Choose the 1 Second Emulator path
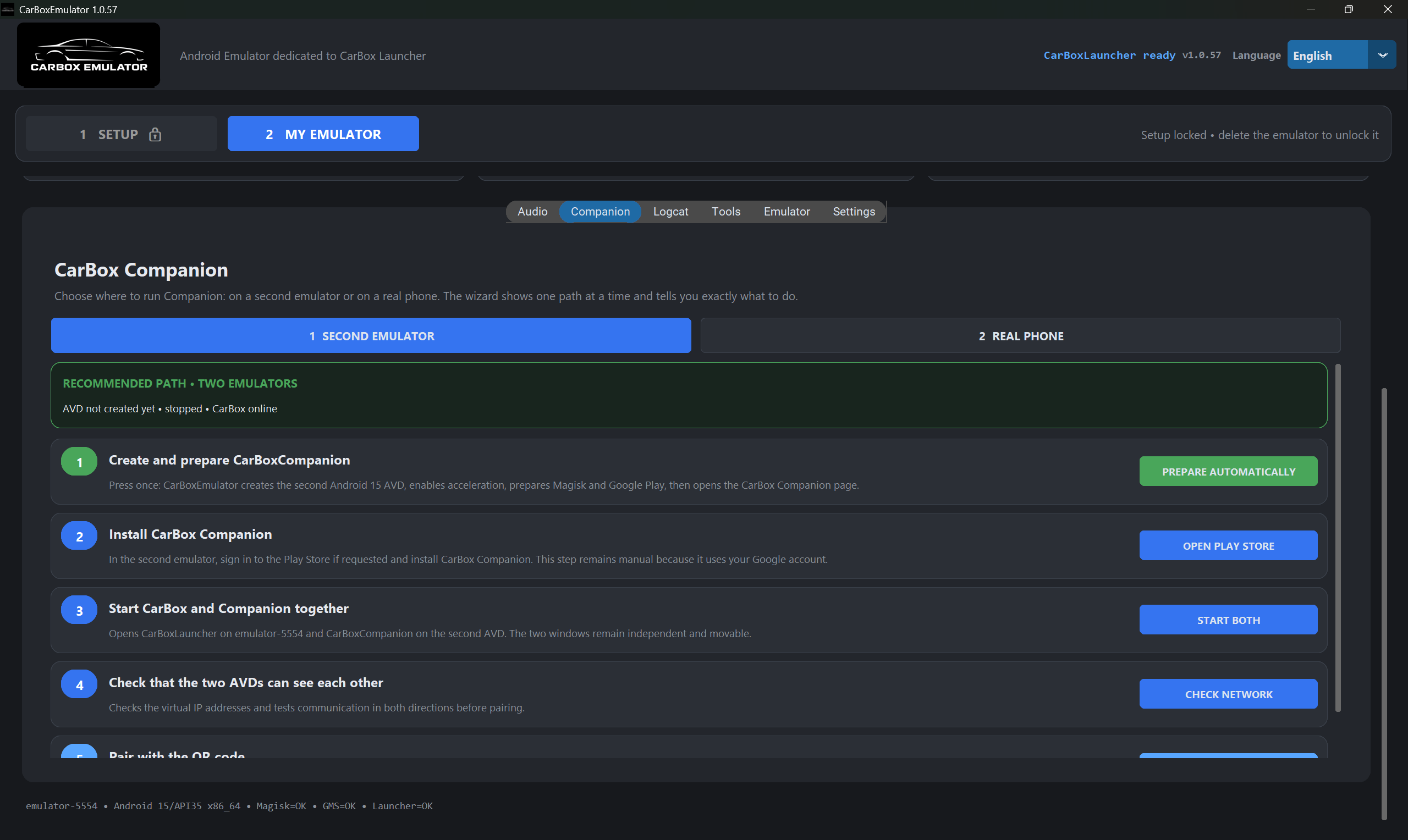This screenshot has width=1408, height=840. (371, 336)
